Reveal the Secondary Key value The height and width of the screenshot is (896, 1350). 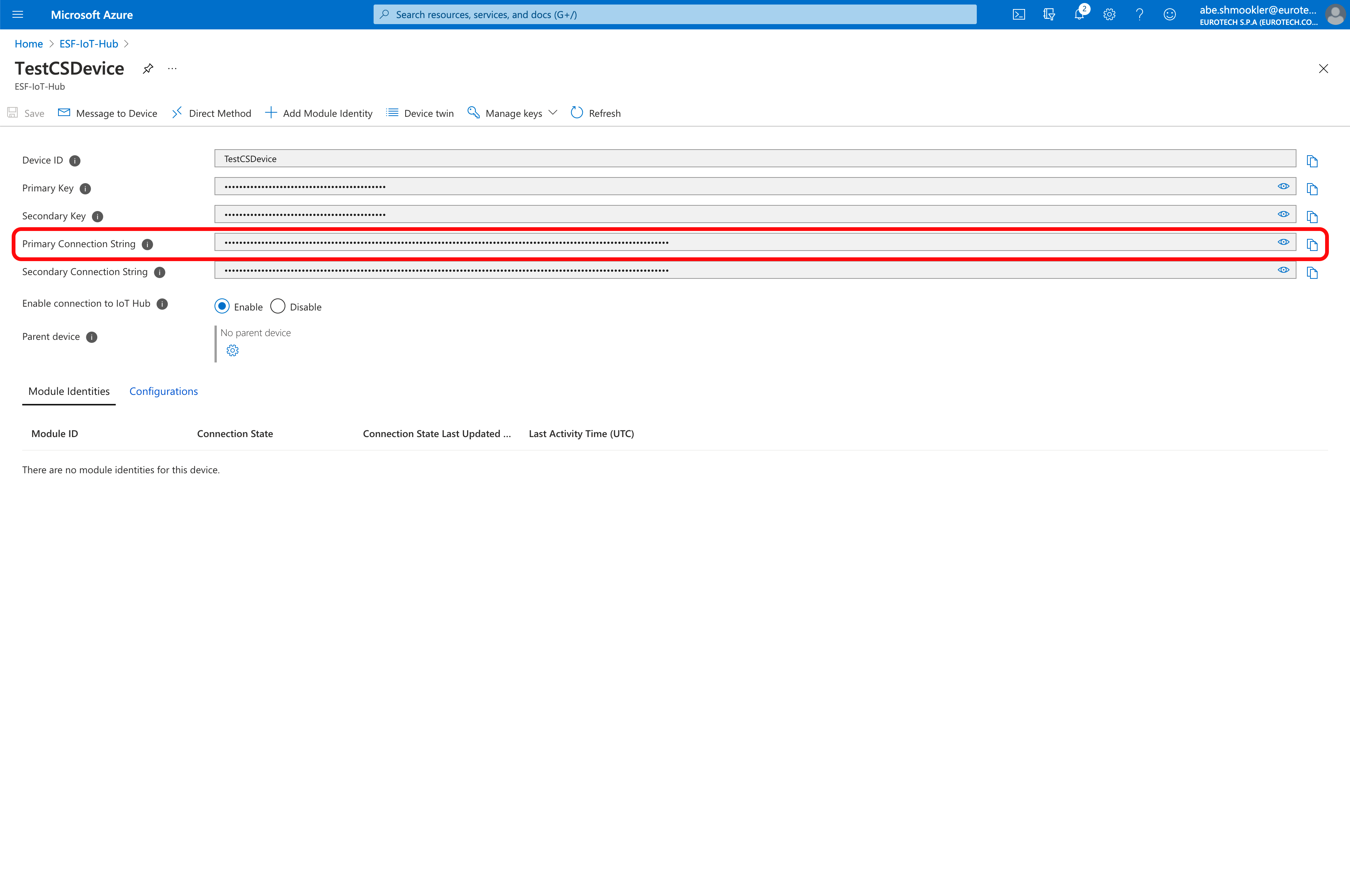[x=1283, y=214]
